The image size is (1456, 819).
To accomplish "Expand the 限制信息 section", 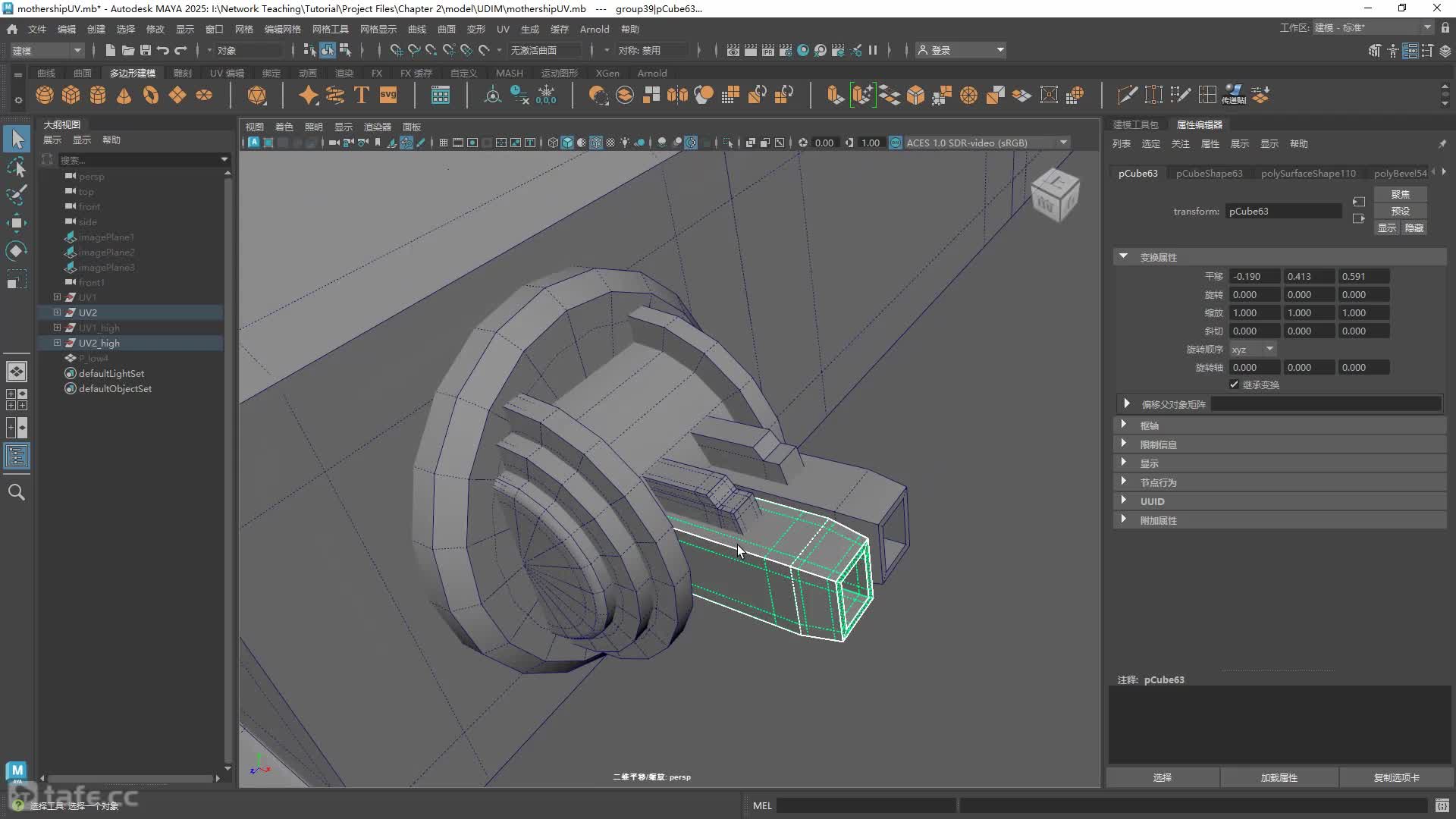I will tap(1124, 444).
